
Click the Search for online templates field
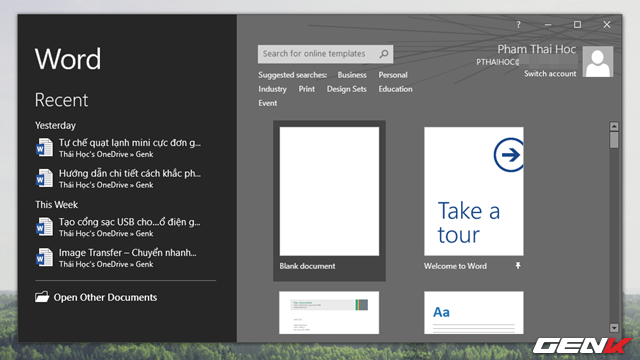(325, 54)
